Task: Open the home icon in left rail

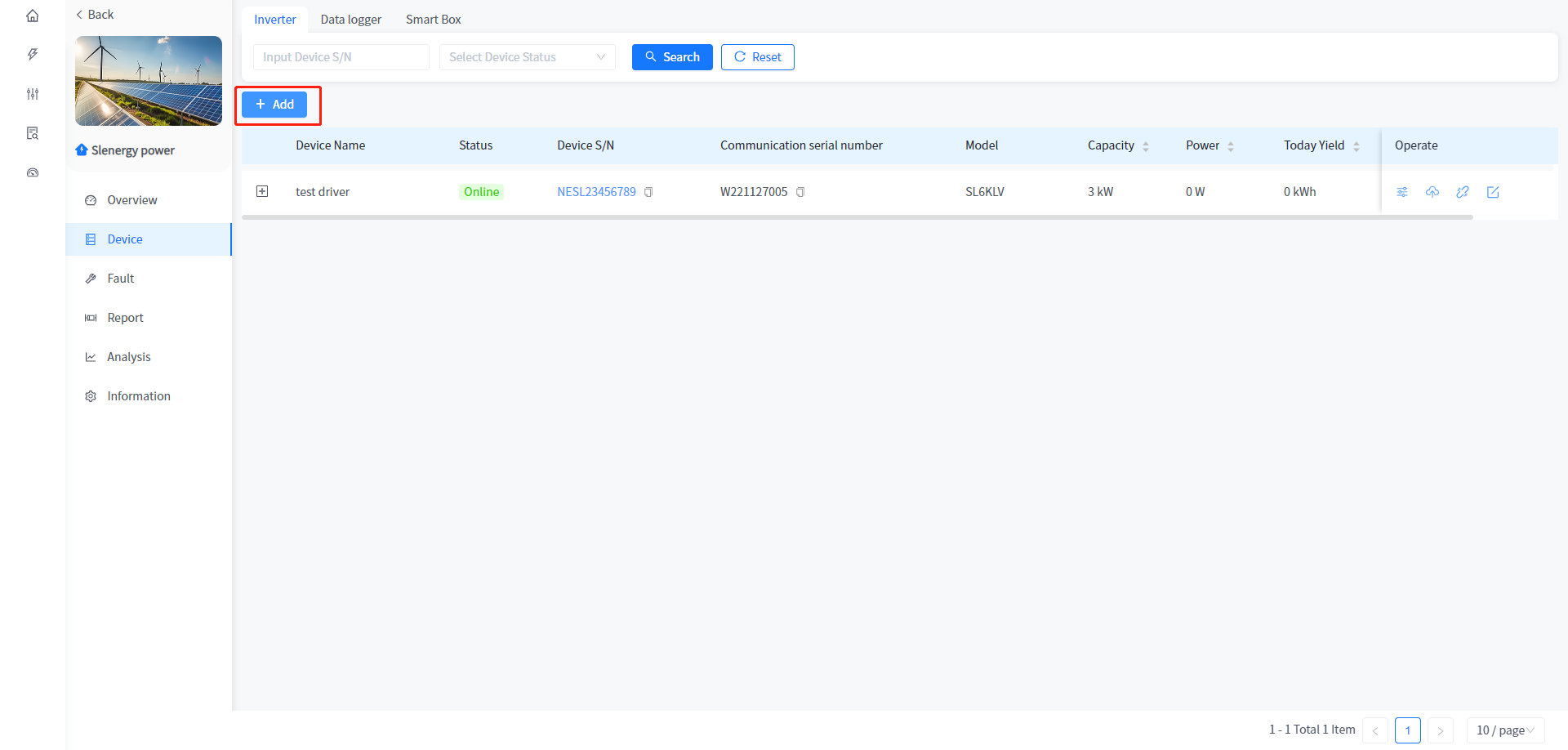Action: (x=33, y=16)
